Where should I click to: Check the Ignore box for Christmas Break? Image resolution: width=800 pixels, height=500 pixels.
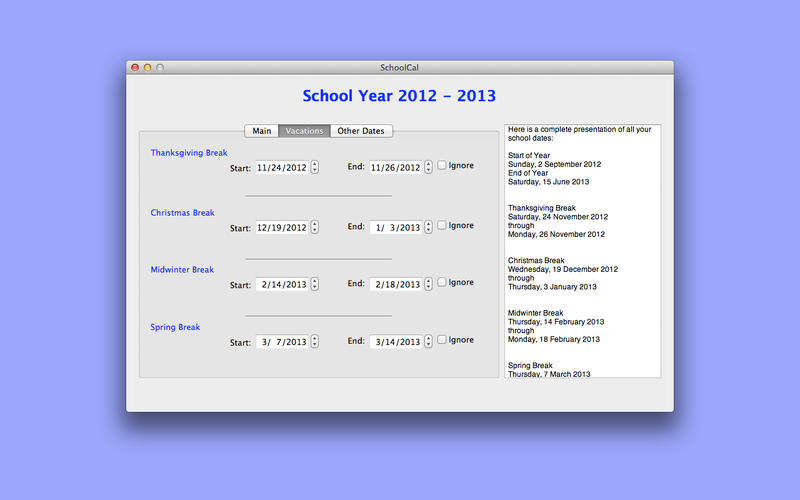[x=442, y=226]
